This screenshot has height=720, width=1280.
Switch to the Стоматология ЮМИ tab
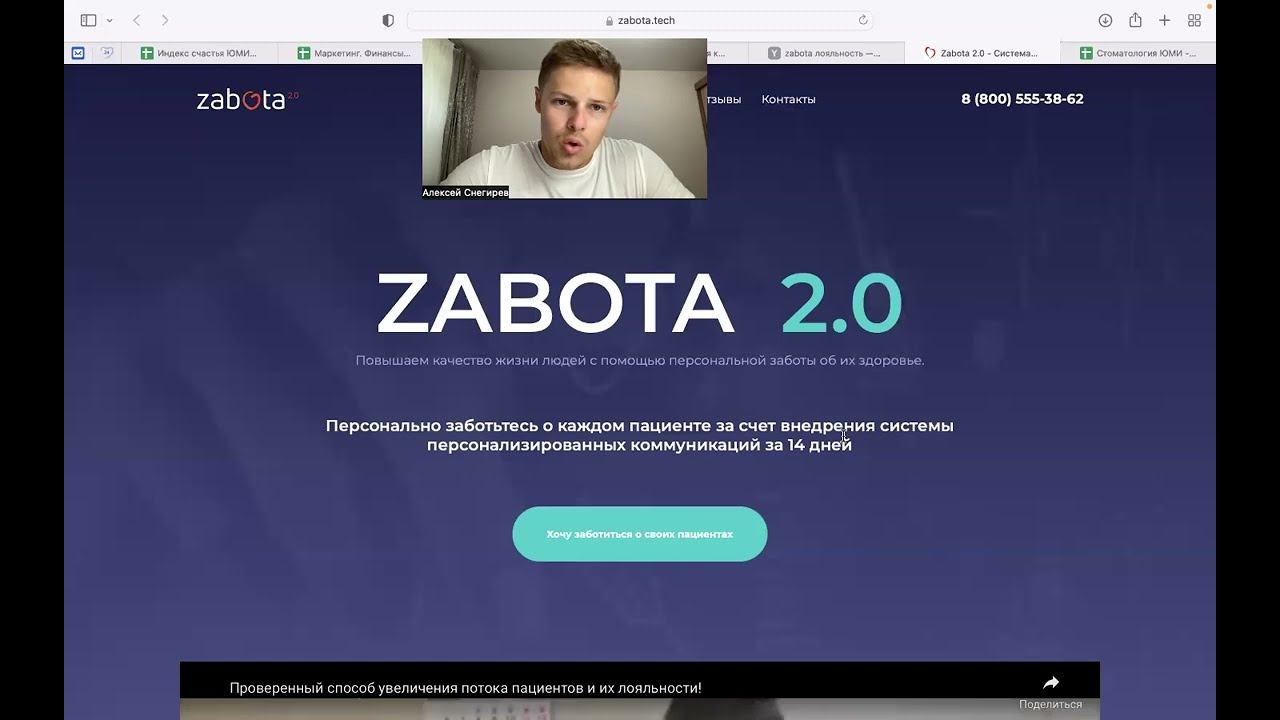(x=1138, y=53)
